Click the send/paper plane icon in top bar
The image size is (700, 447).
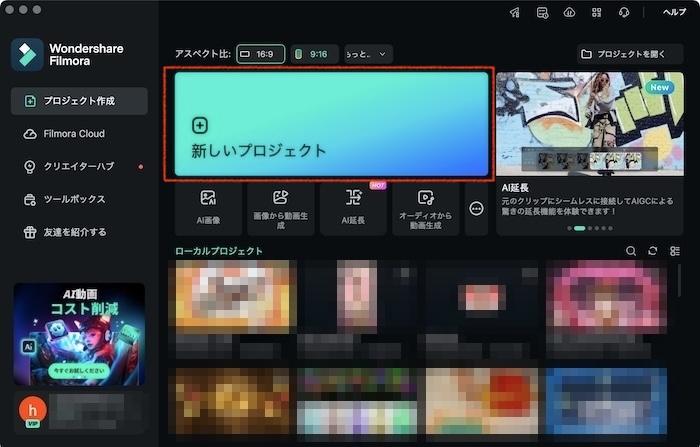(515, 13)
